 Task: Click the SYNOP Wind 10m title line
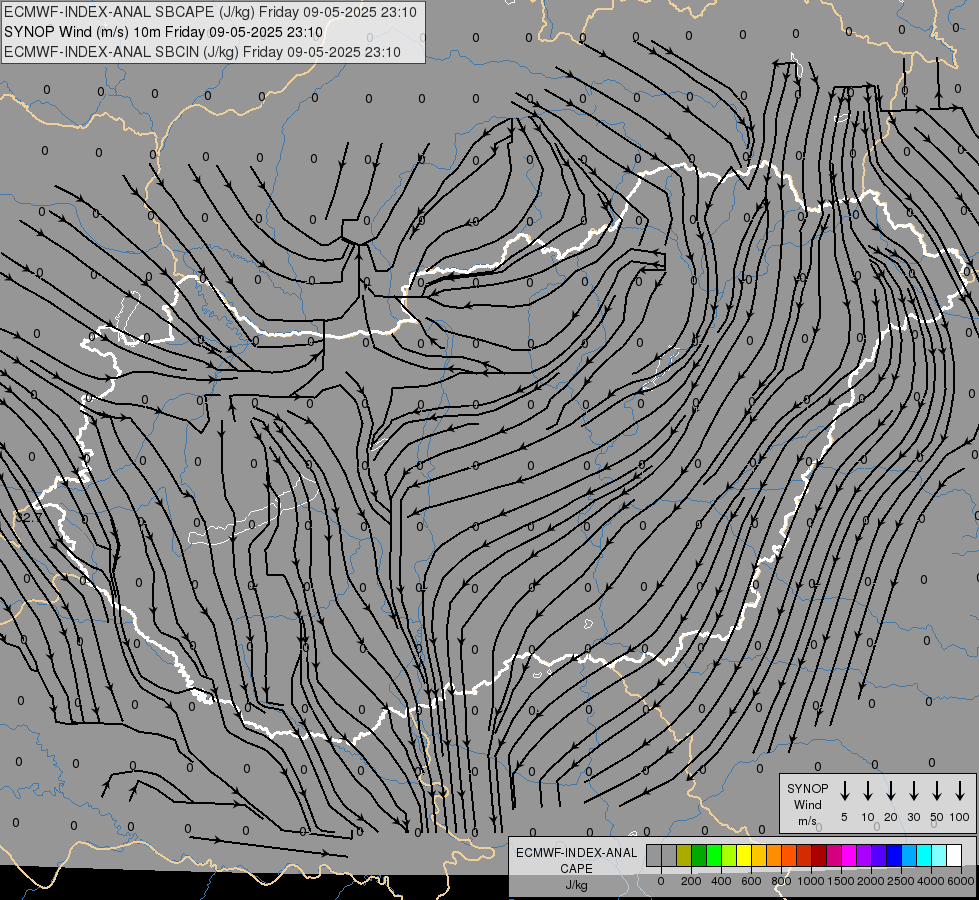coord(163,32)
